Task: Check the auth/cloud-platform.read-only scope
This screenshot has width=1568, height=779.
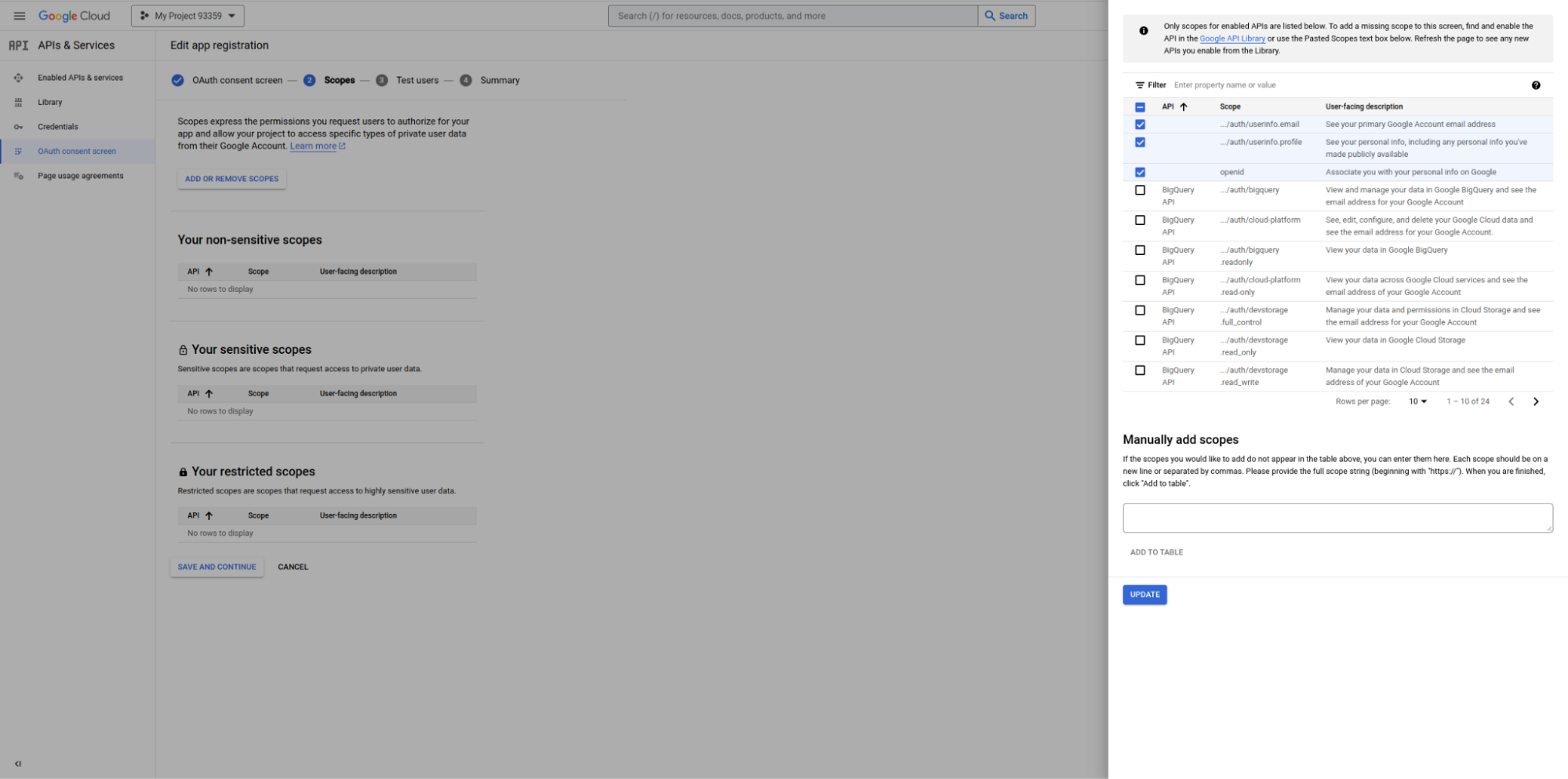Action: click(x=1140, y=280)
